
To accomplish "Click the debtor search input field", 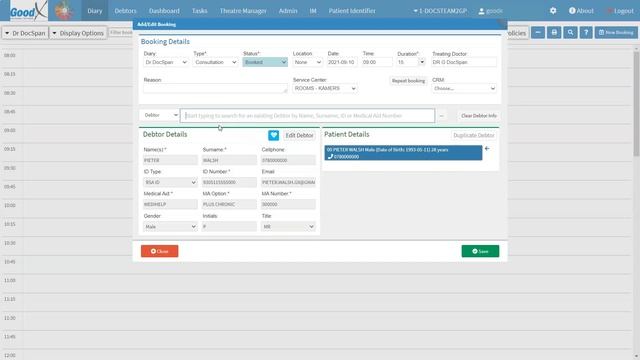I will coord(308,116).
